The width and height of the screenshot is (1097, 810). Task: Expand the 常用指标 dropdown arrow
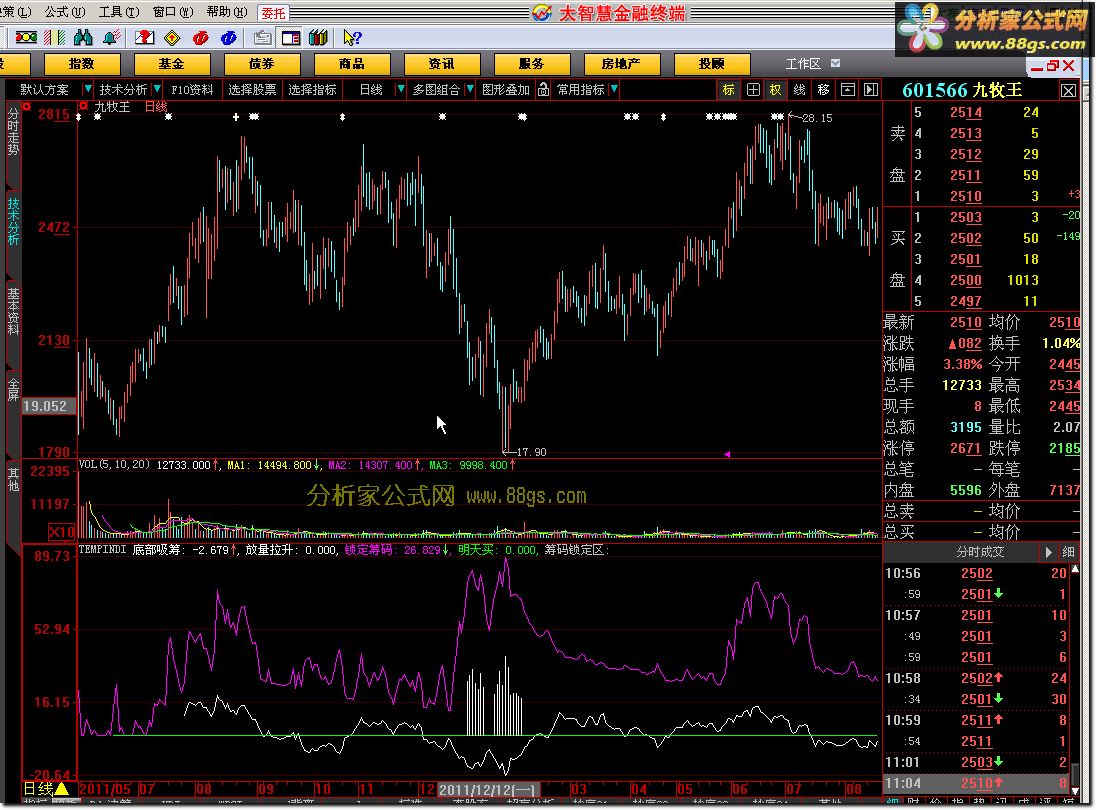click(x=614, y=90)
